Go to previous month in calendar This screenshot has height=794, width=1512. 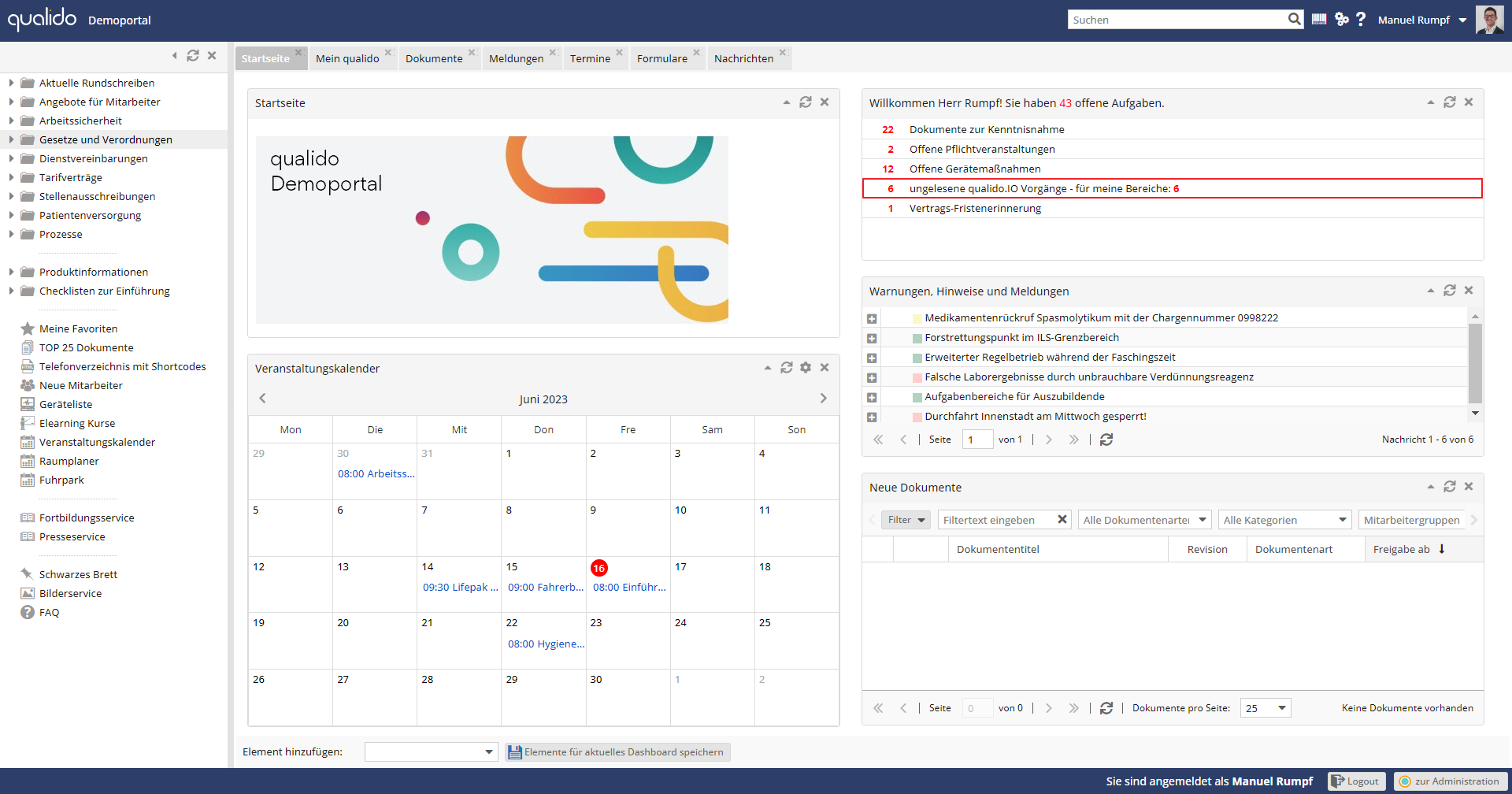point(263,399)
